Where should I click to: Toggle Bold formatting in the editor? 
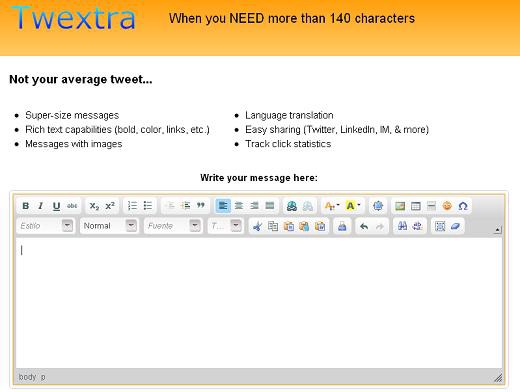pos(26,206)
